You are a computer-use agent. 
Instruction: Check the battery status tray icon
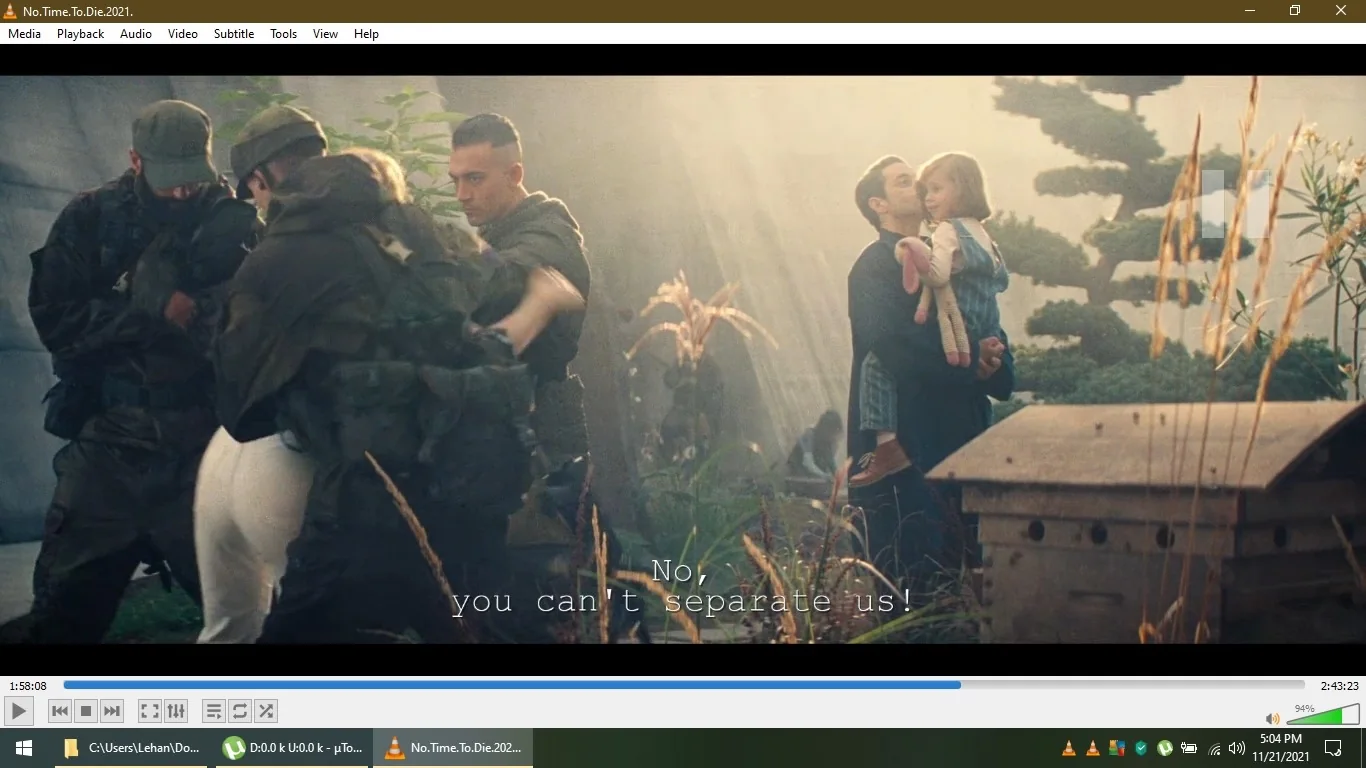coord(1189,748)
